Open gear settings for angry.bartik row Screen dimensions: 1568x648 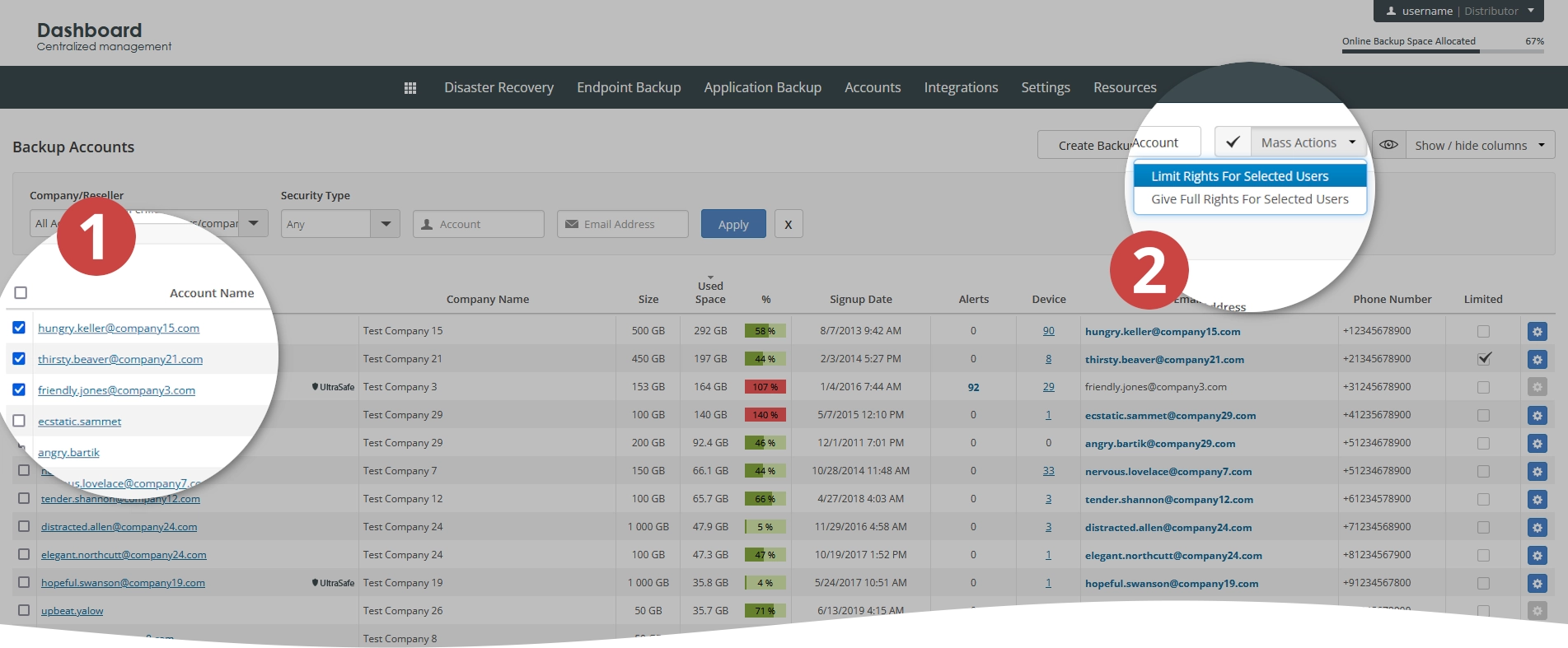point(1537,444)
